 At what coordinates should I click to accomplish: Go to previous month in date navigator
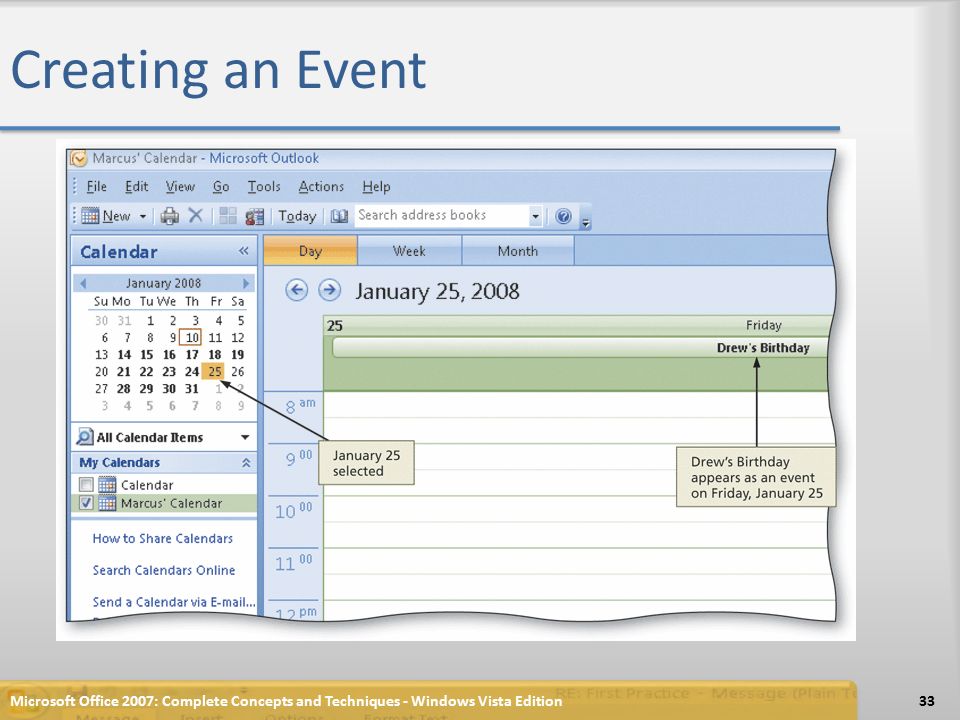tap(83, 283)
